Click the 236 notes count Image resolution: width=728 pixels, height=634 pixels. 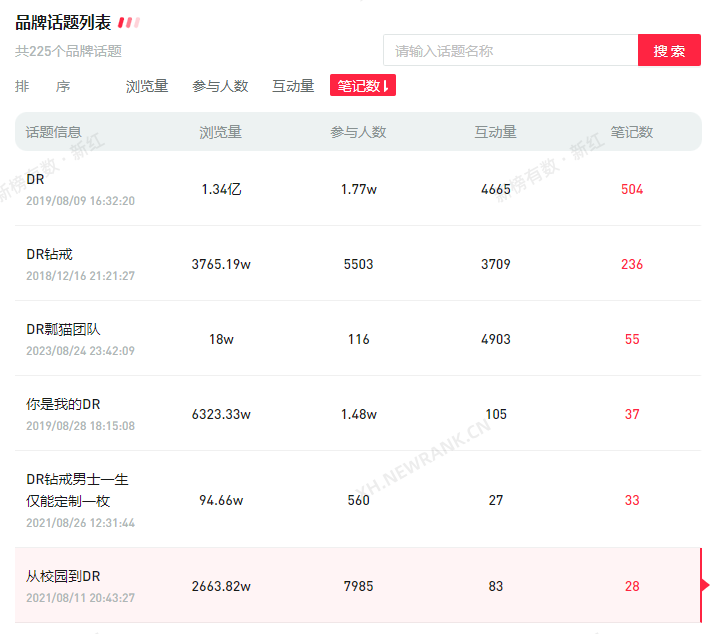pos(632,264)
